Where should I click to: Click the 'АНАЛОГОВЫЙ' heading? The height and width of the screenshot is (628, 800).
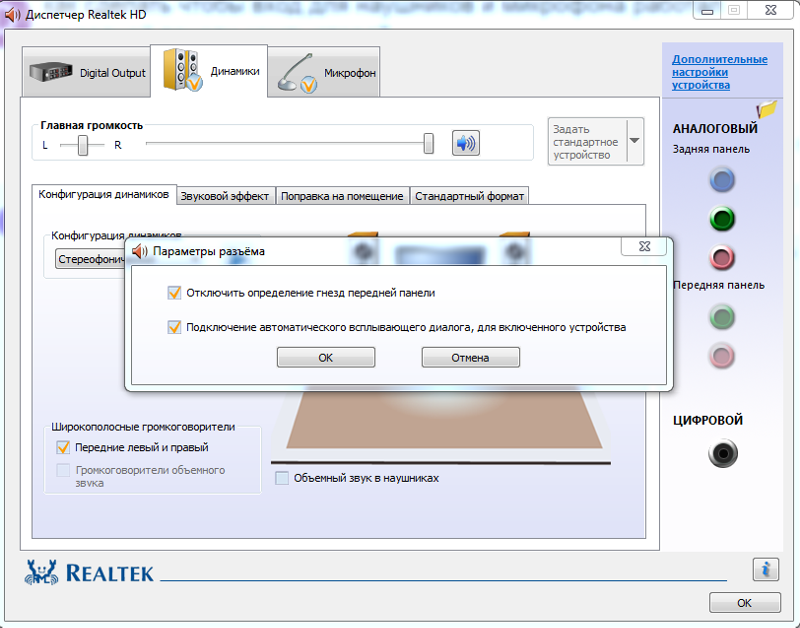point(715,129)
